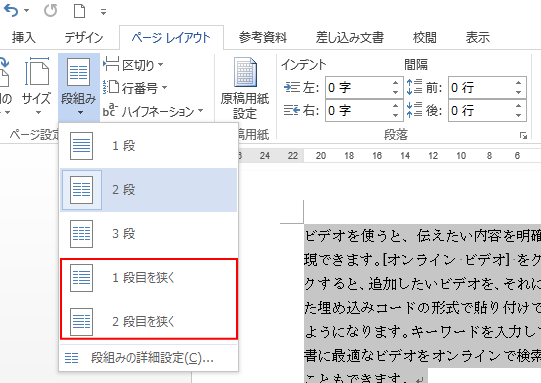
Task: Click the Undo arrow icon
Action: click(11, 10)
